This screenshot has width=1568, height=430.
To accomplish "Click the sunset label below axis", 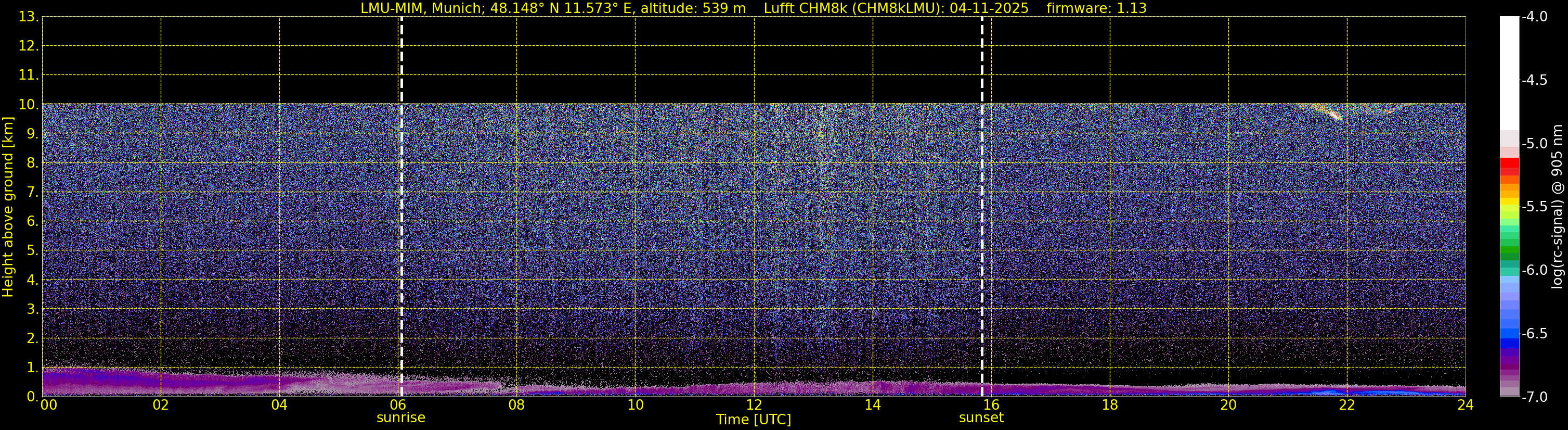I will coord(981,418).
